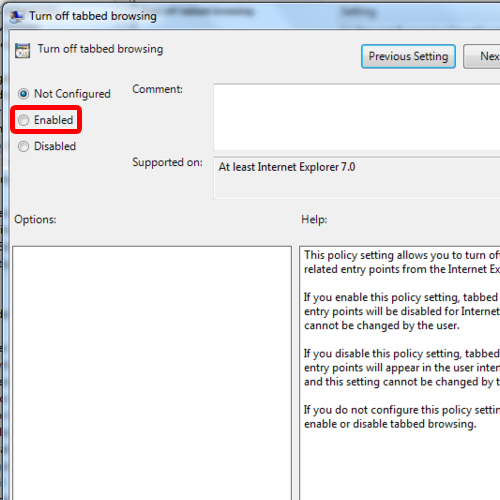Click inside the empty Options pane

click(152, 373)
